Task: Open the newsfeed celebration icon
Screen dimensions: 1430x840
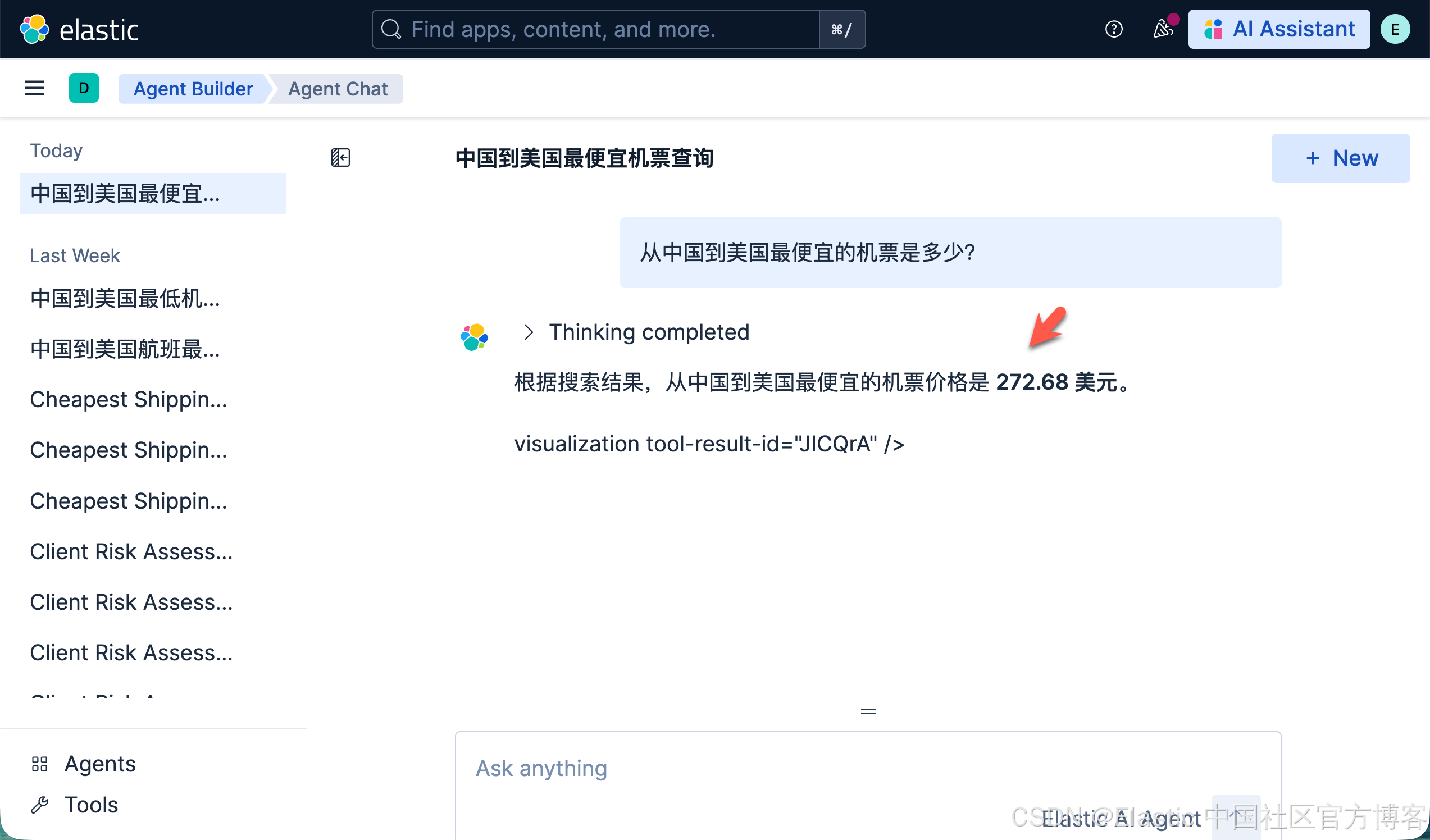Action: pos(1163,29)
